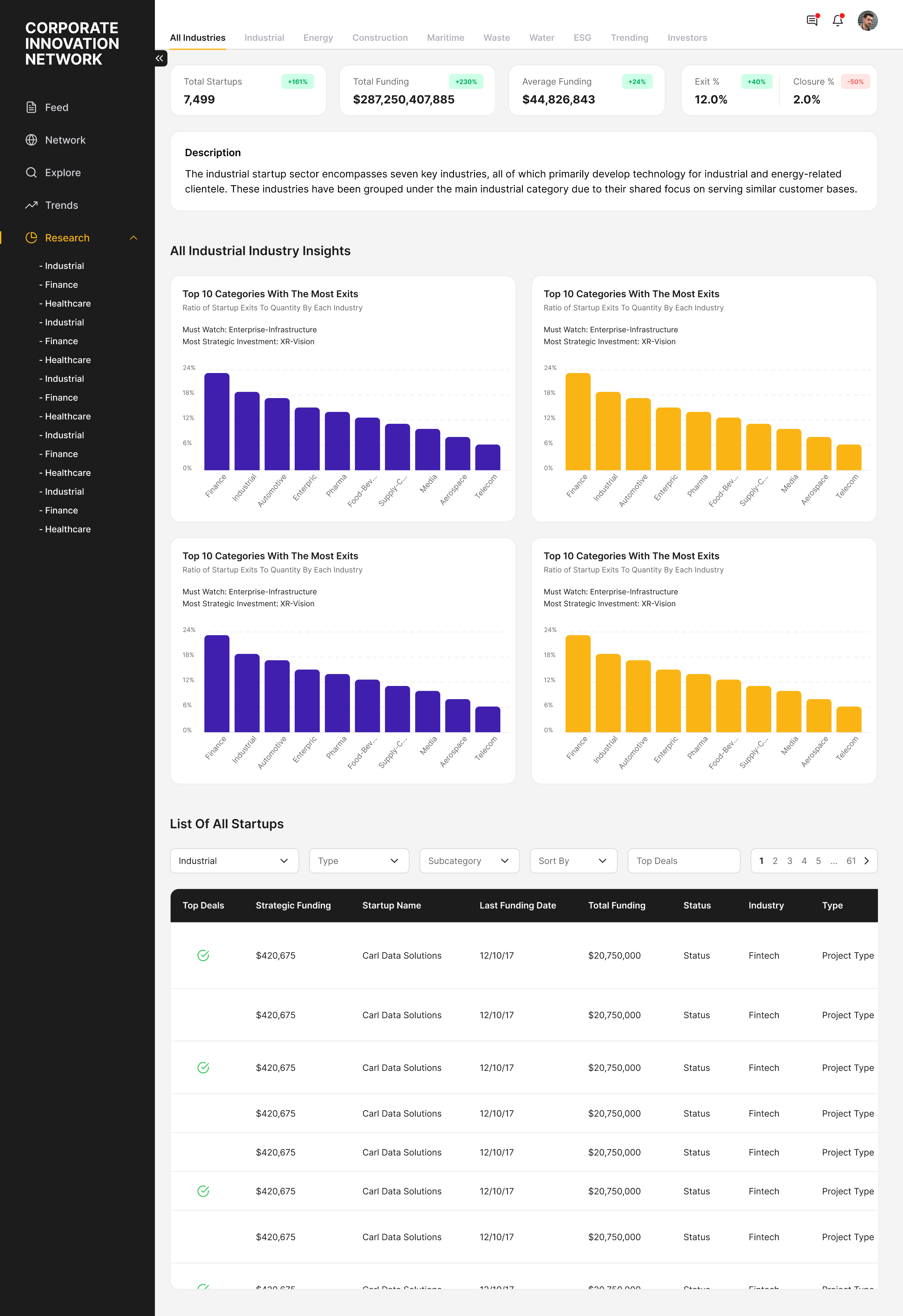The image size is (903, 1316).
Task: Toggle top deal checkmark in third row
Action: [203, 1067]
